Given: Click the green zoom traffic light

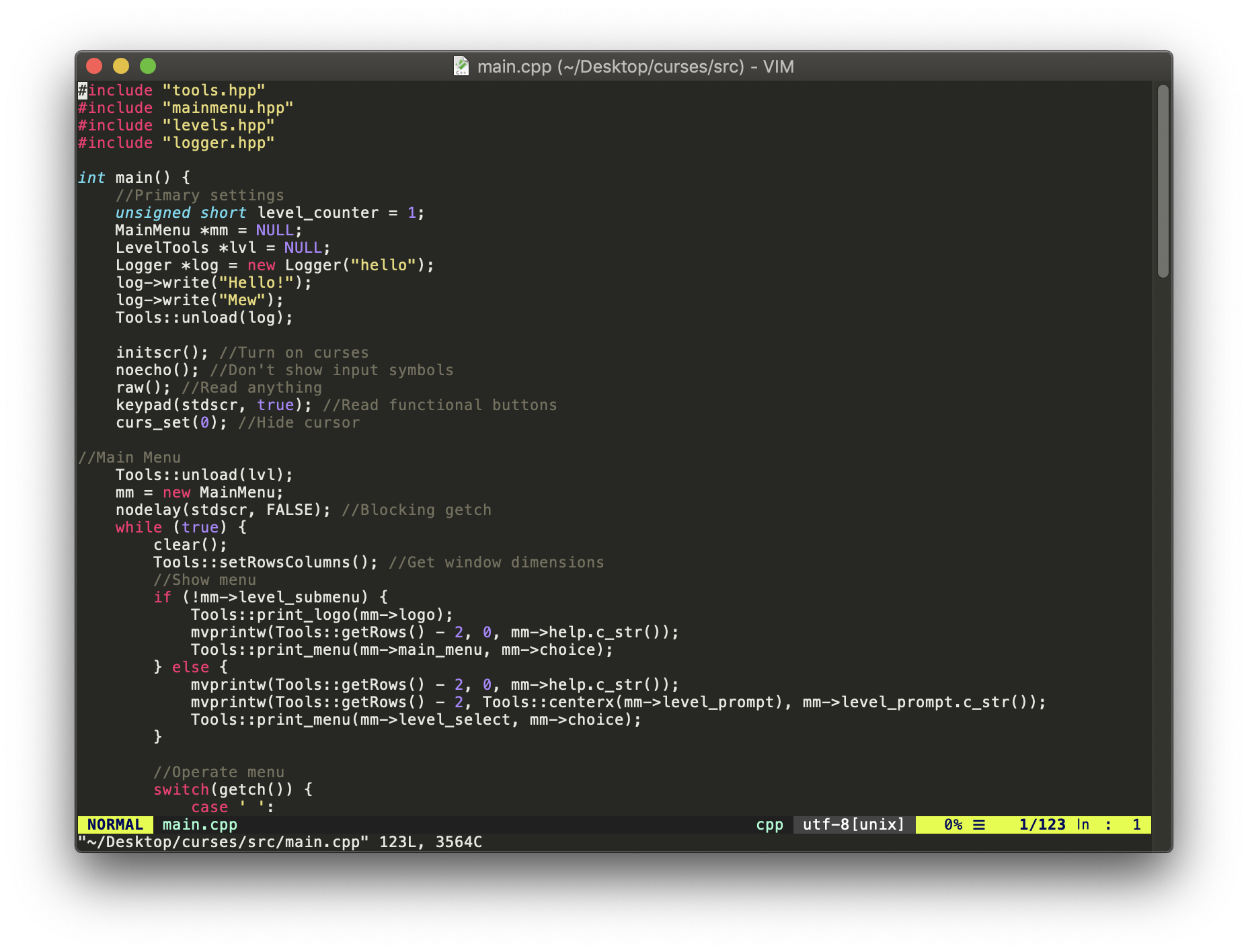Looking at the screenshot, I should coord(147,67).
